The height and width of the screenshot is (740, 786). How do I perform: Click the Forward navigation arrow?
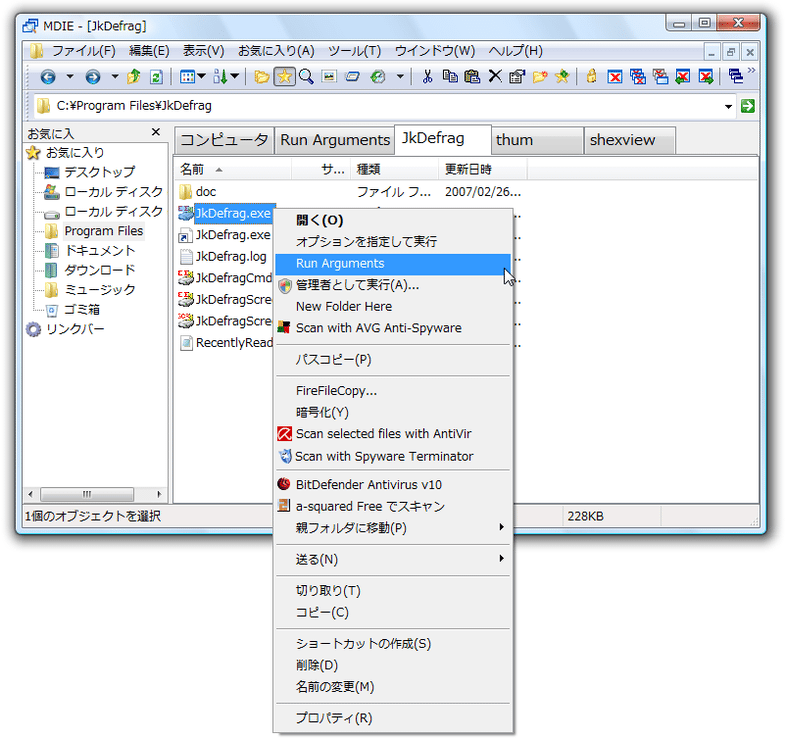pos(93,77)
